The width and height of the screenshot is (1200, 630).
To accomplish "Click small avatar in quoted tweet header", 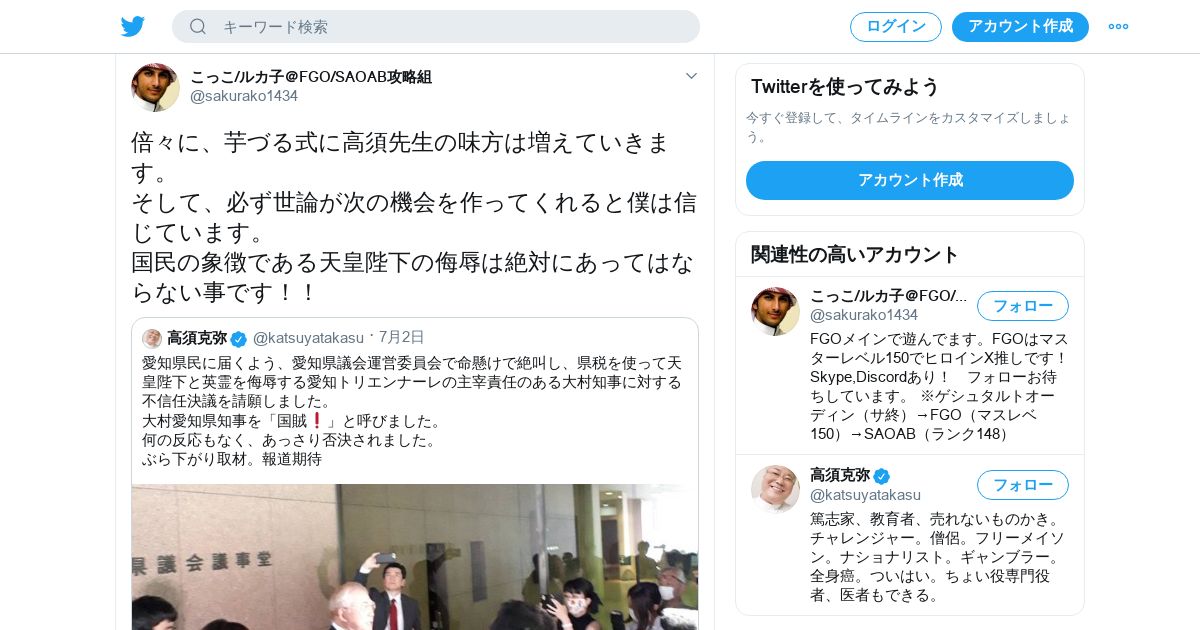I will coord(152,338).
